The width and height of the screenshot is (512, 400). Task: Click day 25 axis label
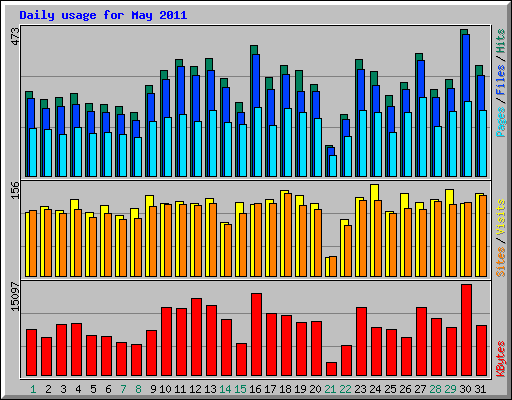pos(390,389)
